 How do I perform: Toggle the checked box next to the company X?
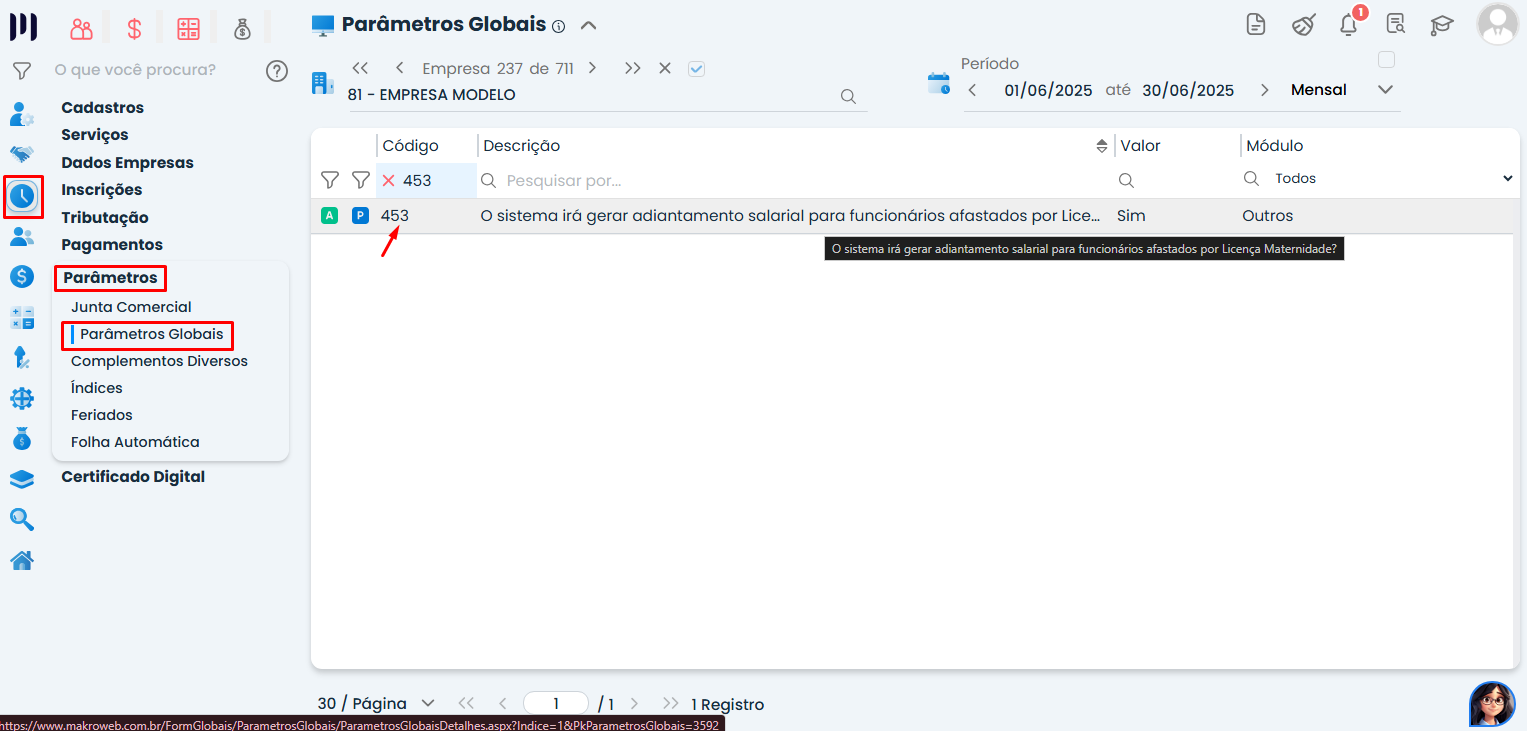click(697, 69)
